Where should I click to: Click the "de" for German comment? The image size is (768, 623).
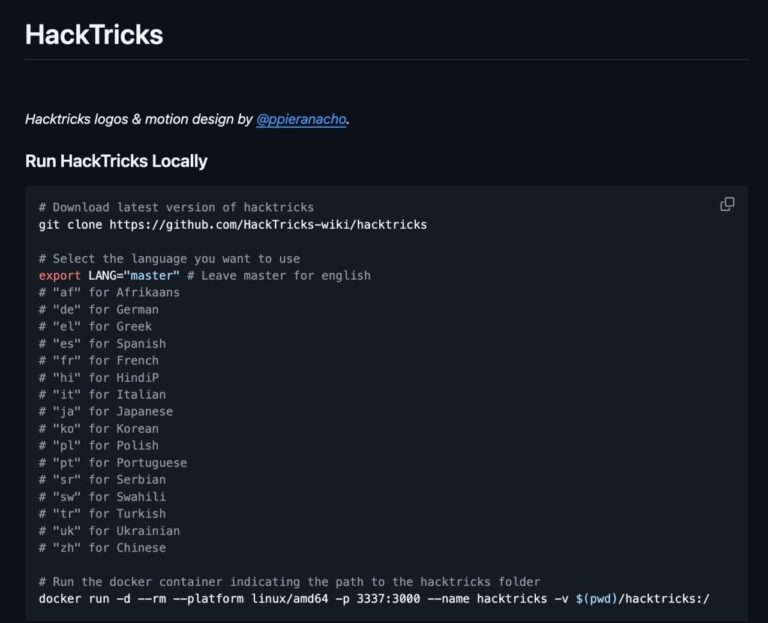pyautogui.click(x=99, y=310)
